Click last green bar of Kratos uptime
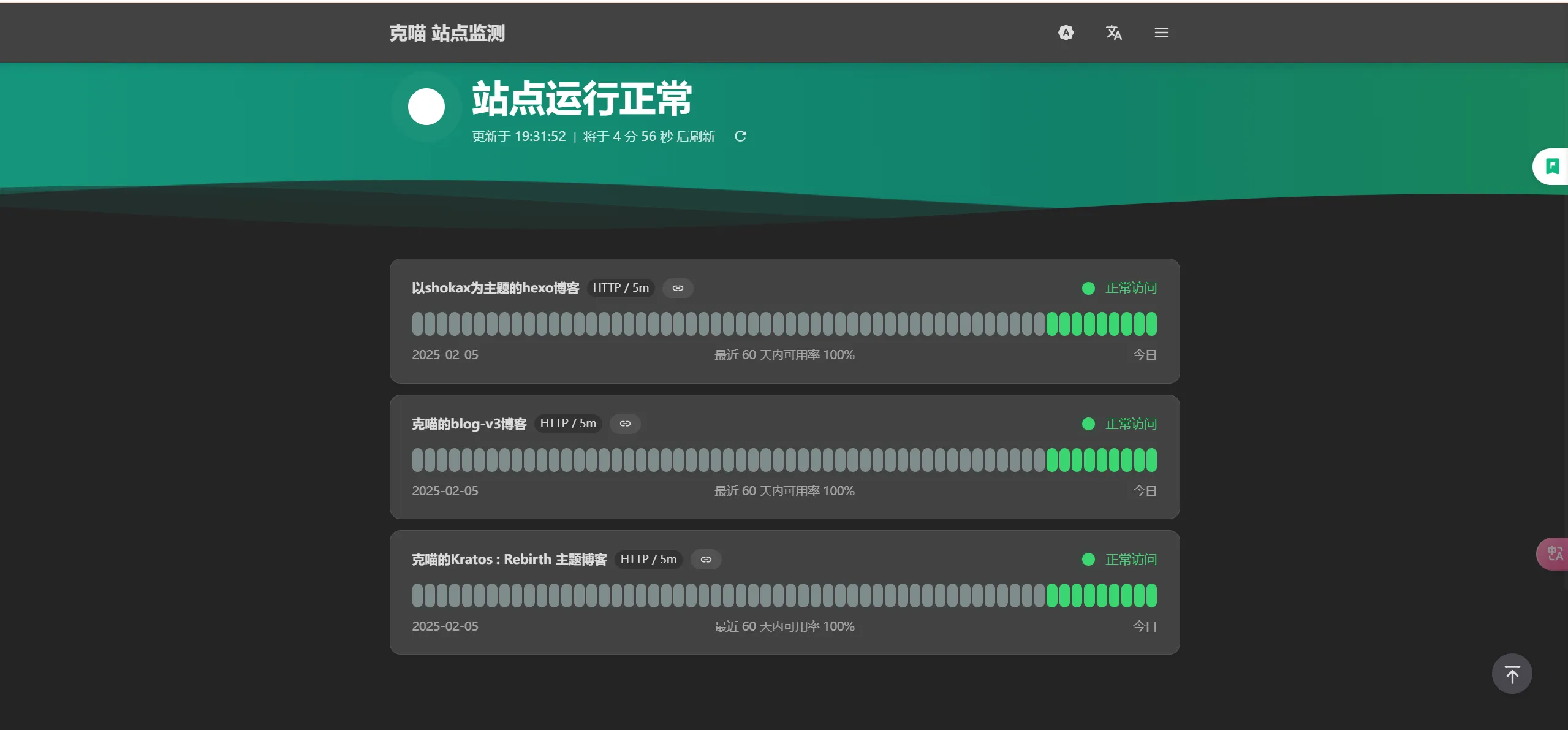1568x730 pixels. 1151,595
